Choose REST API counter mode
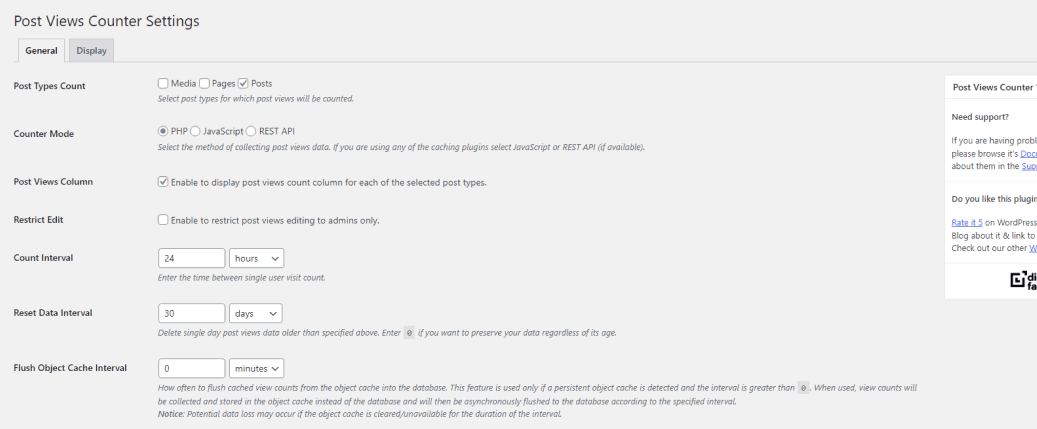Image resolution: width=1037 pixels, height=429 pixels. click(251, 131)
